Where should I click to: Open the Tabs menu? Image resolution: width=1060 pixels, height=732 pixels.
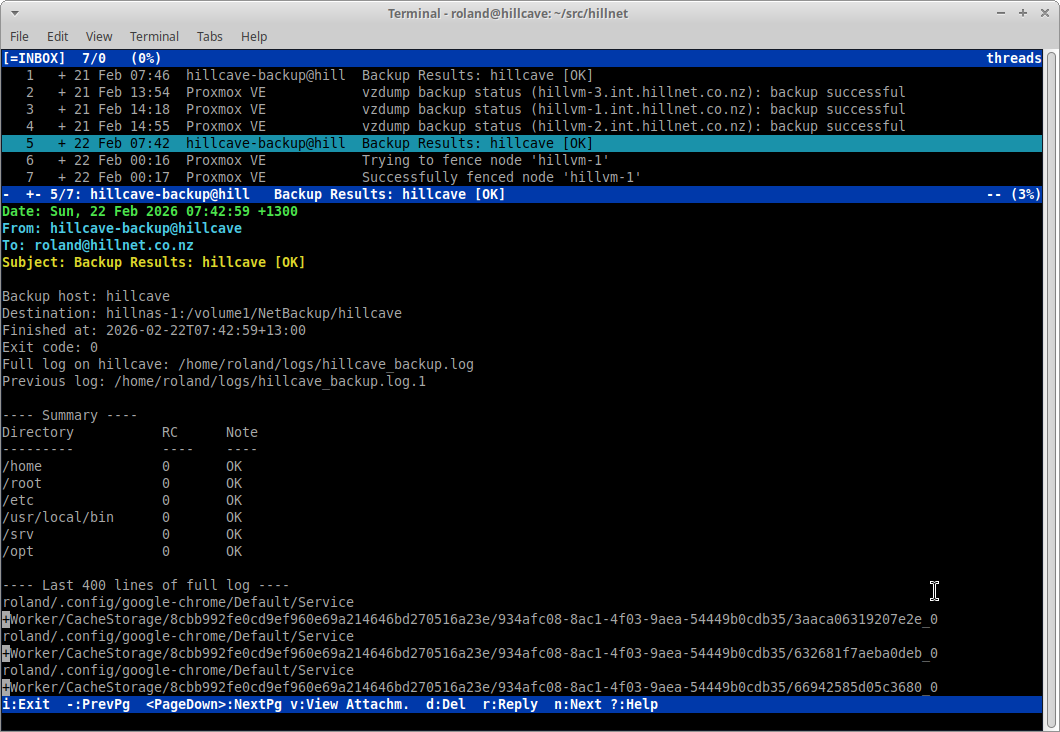click(x=209, y=36)
